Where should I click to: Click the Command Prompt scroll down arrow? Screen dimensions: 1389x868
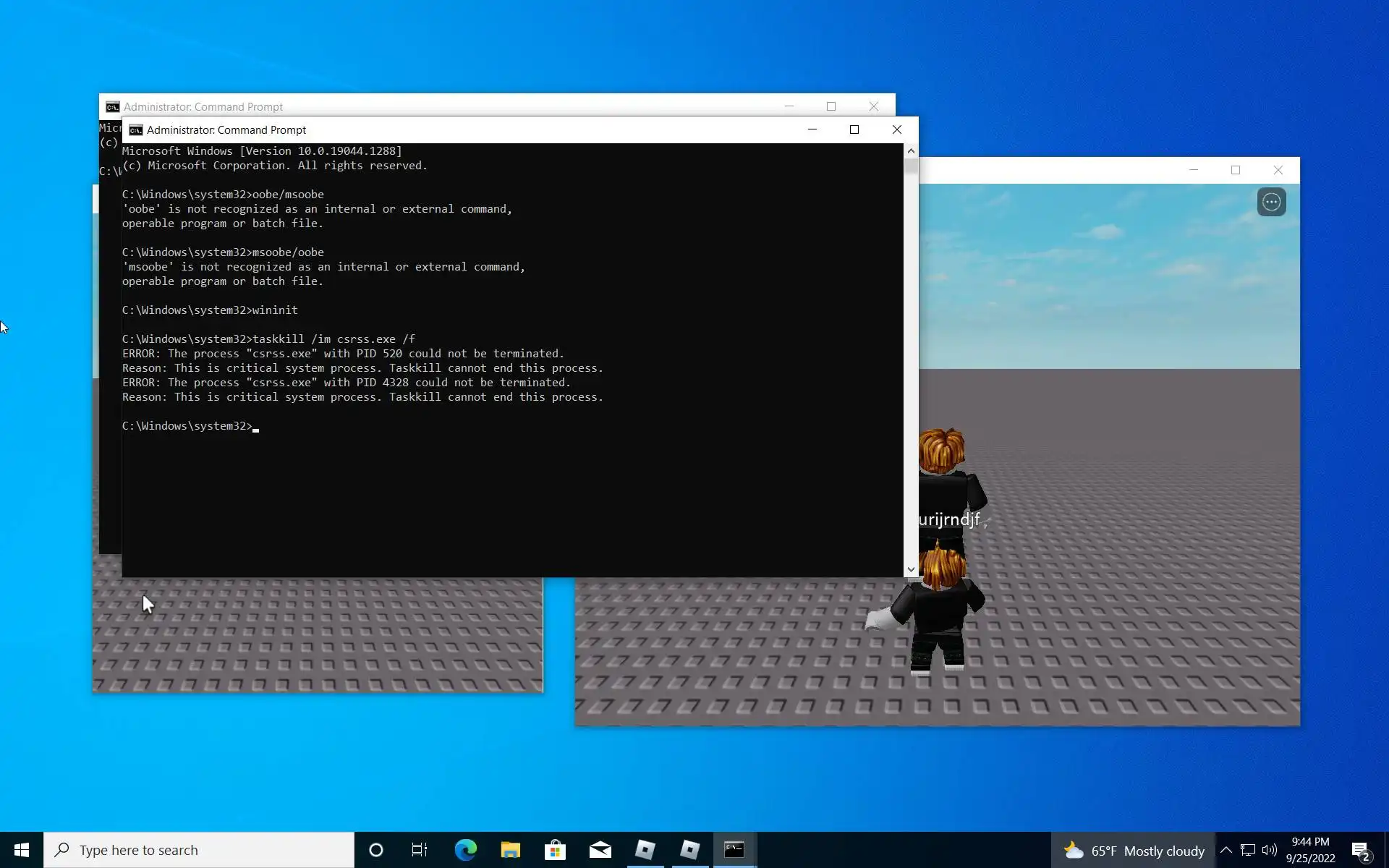911,570
